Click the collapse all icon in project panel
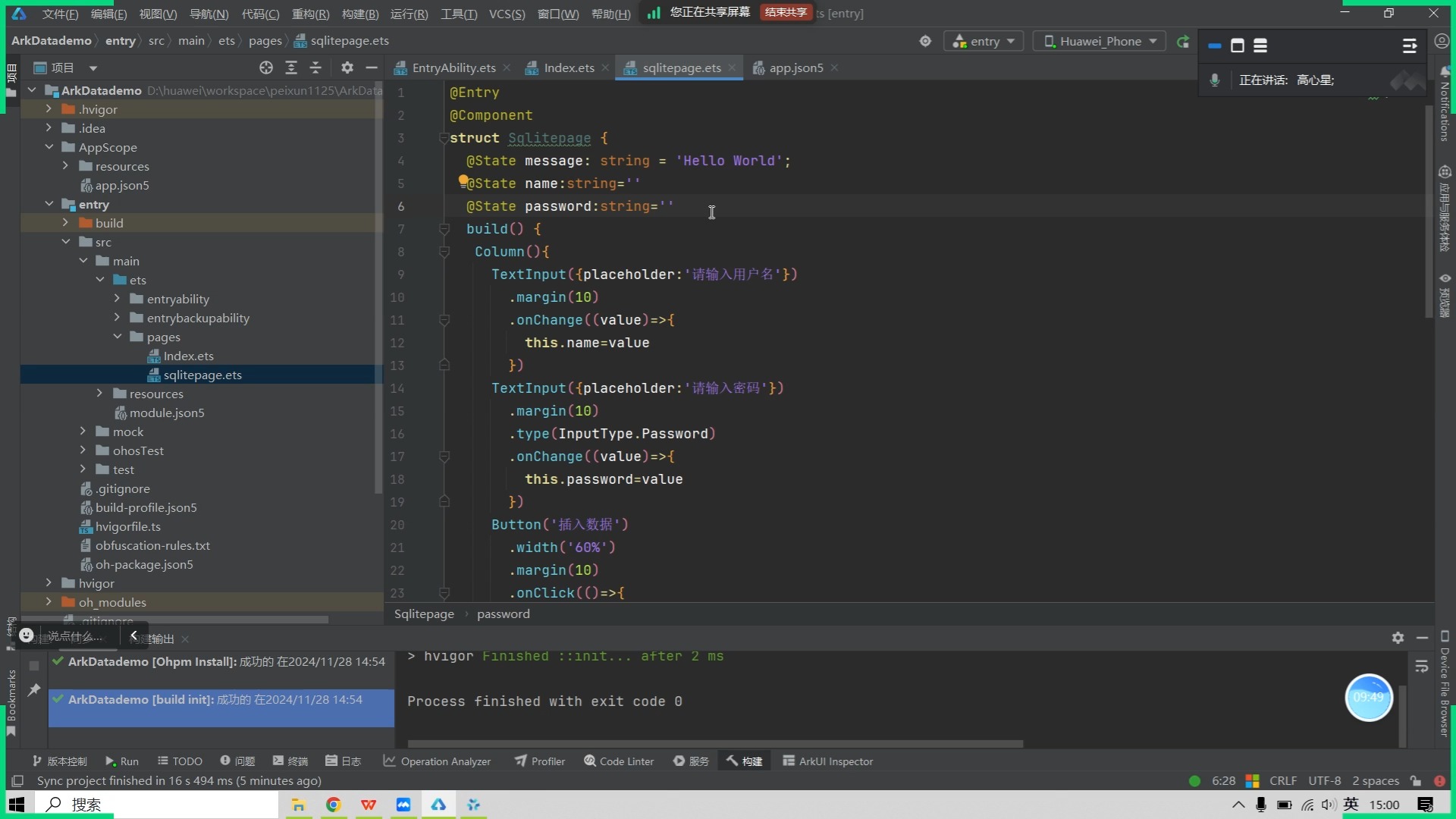Screen dimensions: 1456x819 point(315,68)
